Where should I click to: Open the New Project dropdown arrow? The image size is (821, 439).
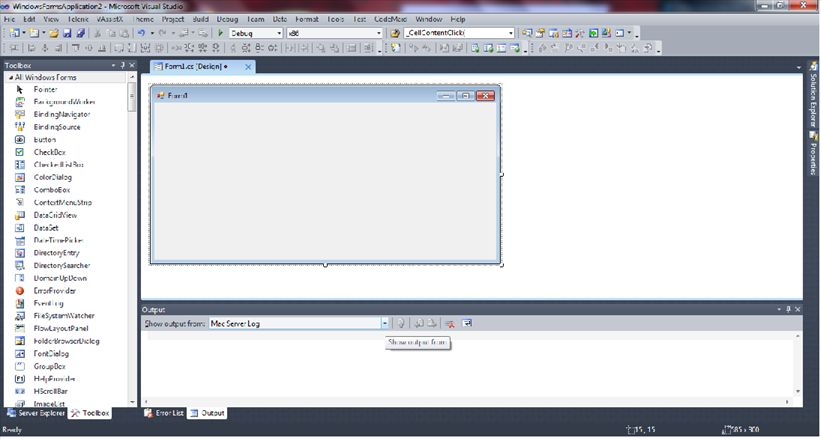tap(24, 33)
